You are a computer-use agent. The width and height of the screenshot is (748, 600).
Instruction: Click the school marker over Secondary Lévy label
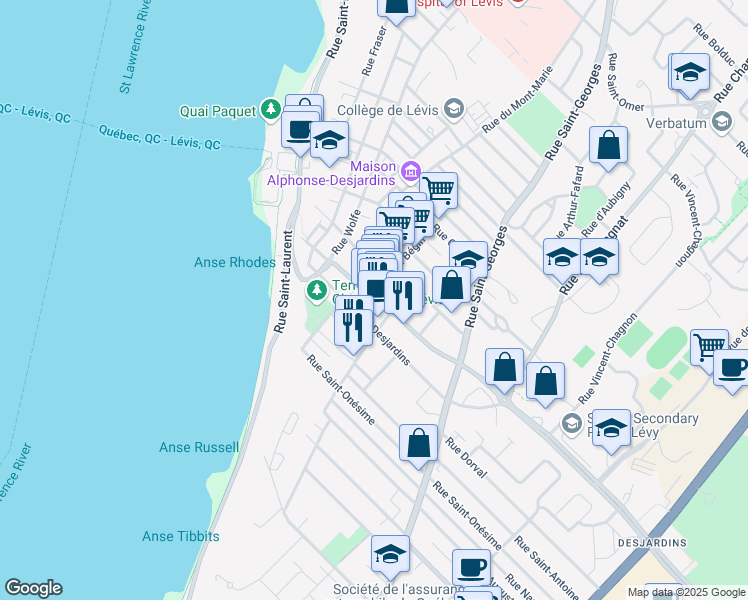click(611, 430)
